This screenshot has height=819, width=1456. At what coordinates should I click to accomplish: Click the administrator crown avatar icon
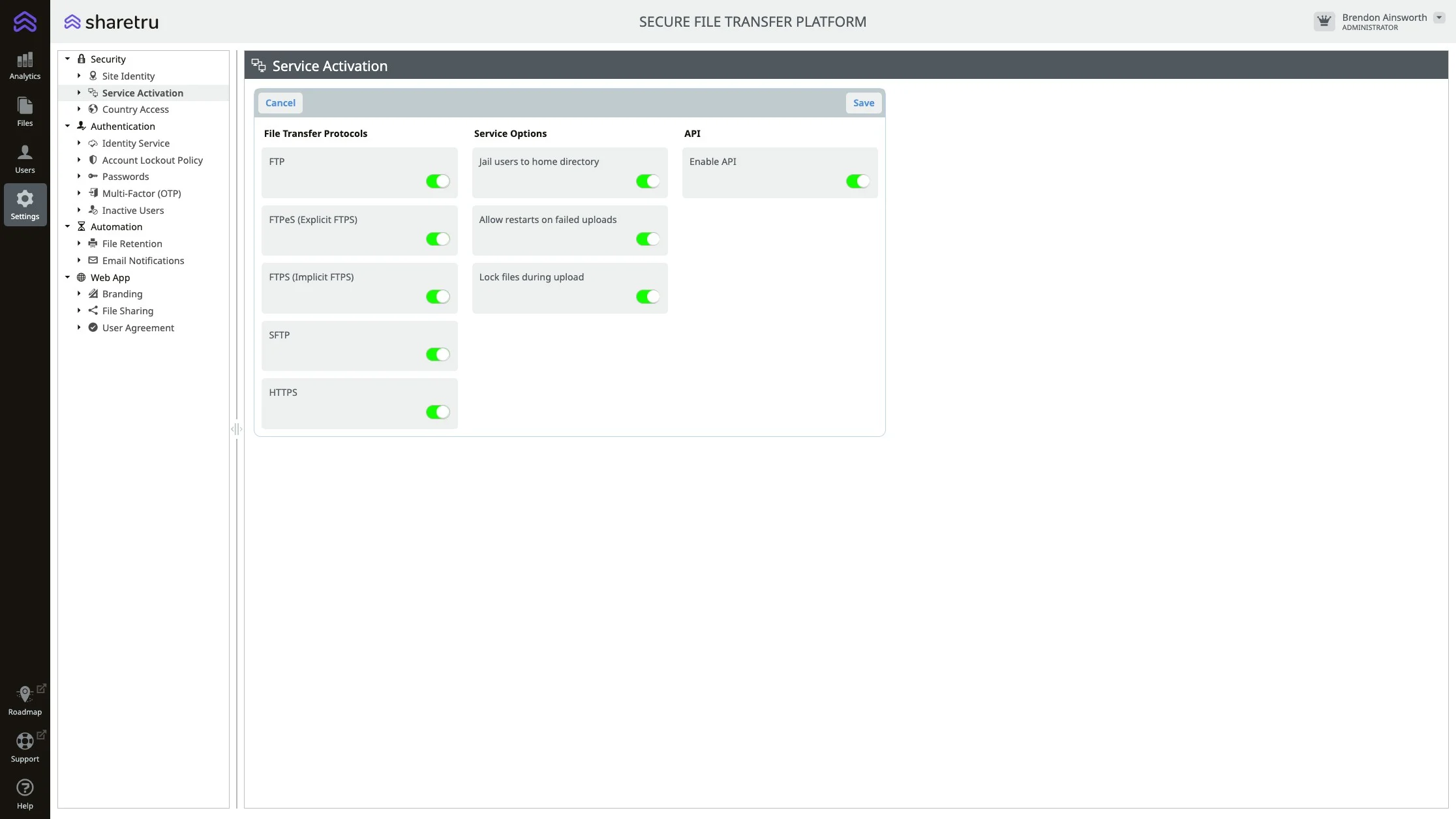click(x=1324, y=22)
